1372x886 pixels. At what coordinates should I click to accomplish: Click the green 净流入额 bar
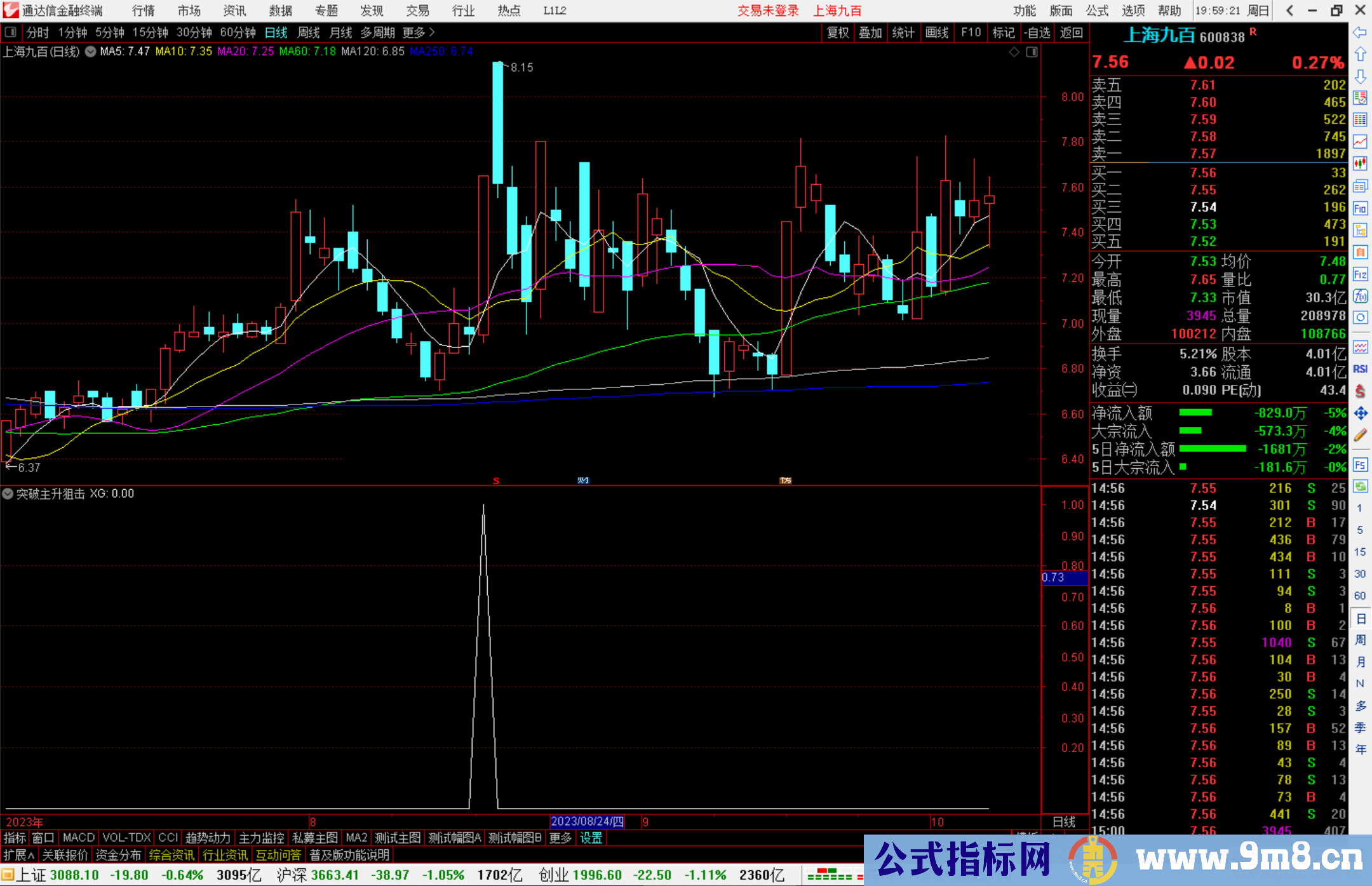(1195, 413)
